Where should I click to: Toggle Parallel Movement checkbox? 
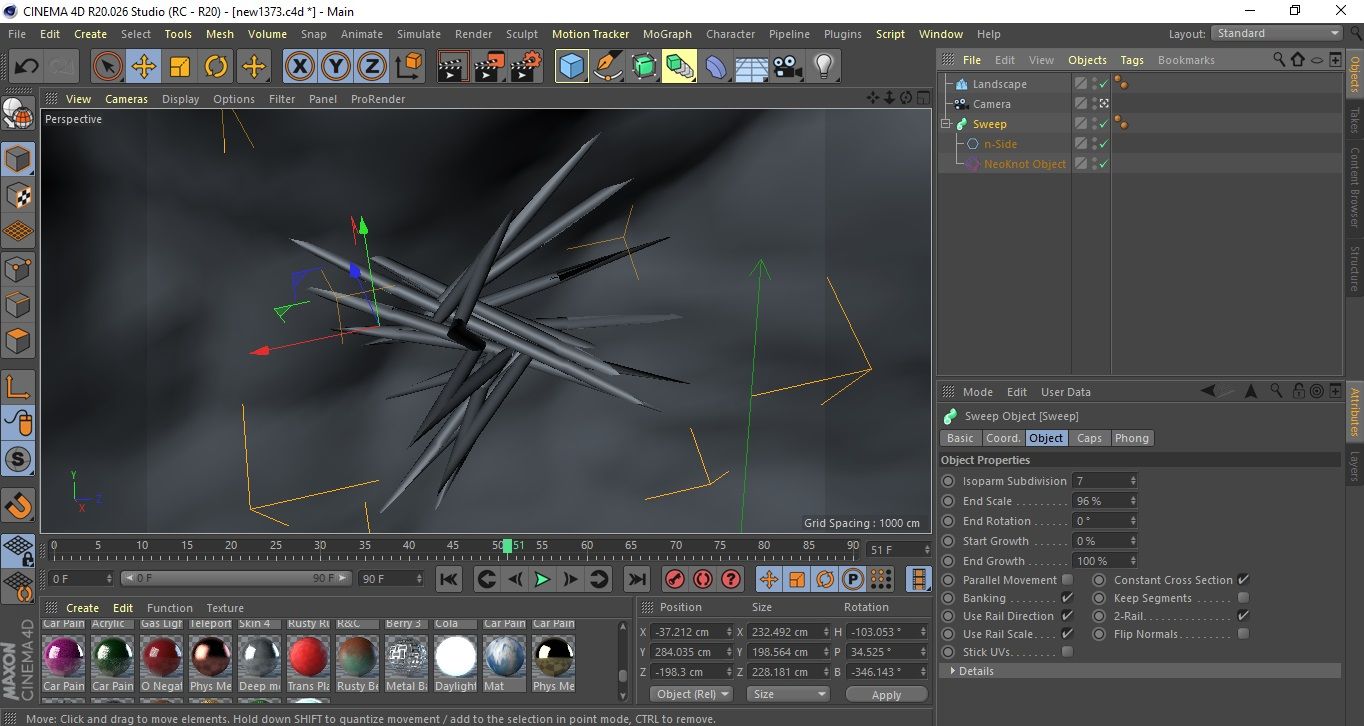point(1067,580)
